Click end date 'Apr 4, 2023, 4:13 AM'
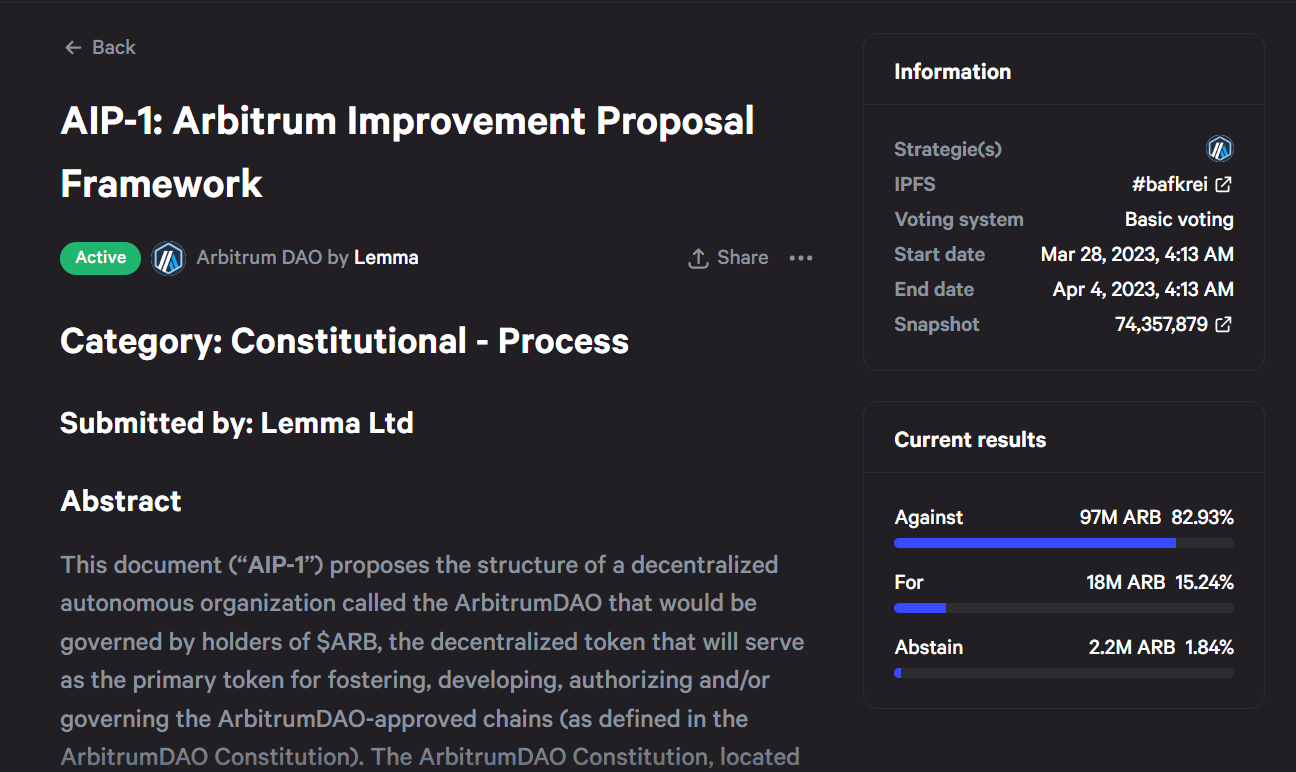The width and height of the screenshot is (1296, 772). (x=1143, y=289)
